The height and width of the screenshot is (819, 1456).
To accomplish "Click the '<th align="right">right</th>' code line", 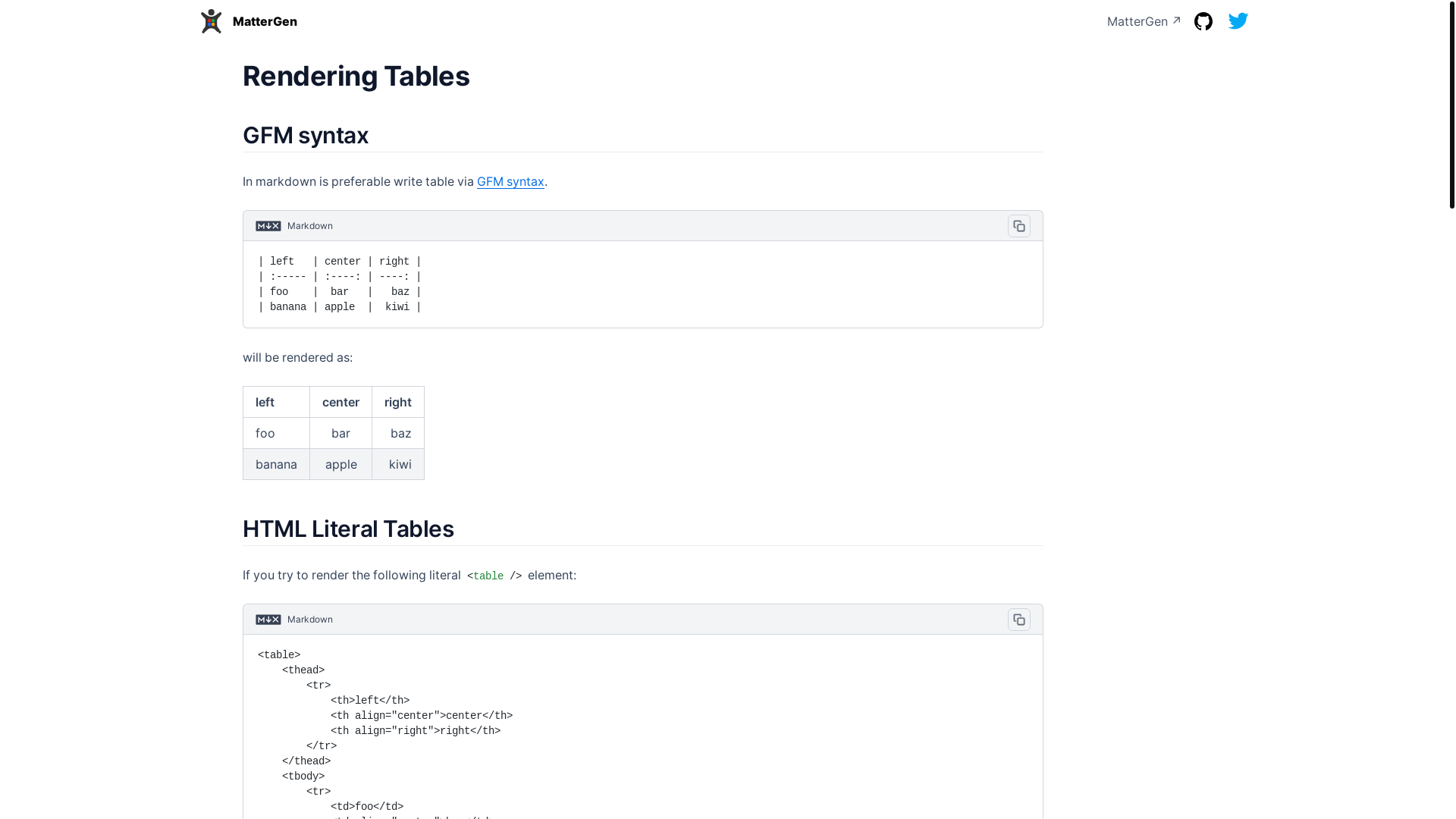I will [416, 731].
